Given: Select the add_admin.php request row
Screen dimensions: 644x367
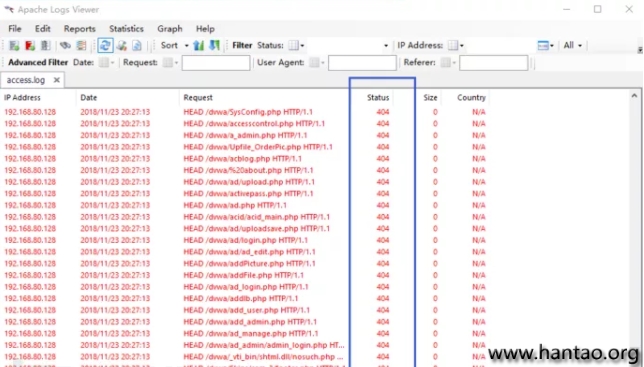Looking at the screenshot, I should point(245,322).
